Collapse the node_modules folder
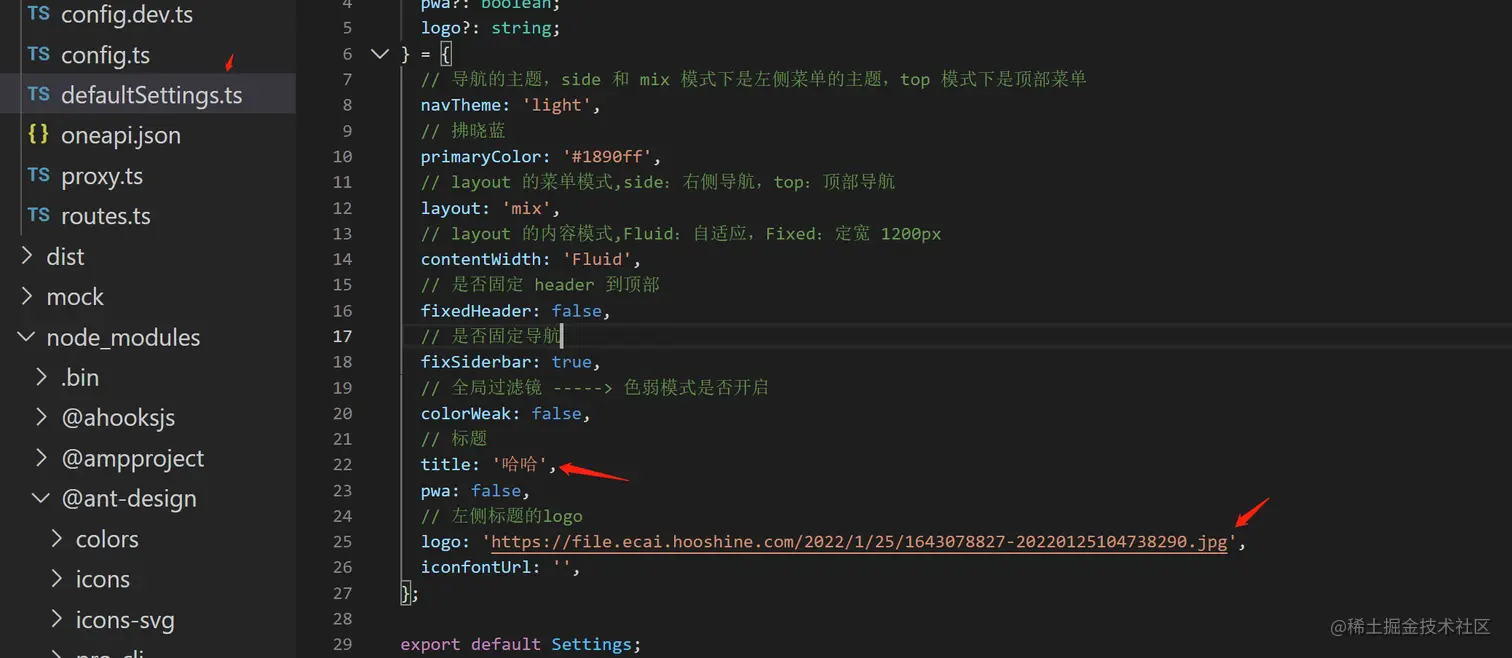1512x658 pixels. point(25,337)
